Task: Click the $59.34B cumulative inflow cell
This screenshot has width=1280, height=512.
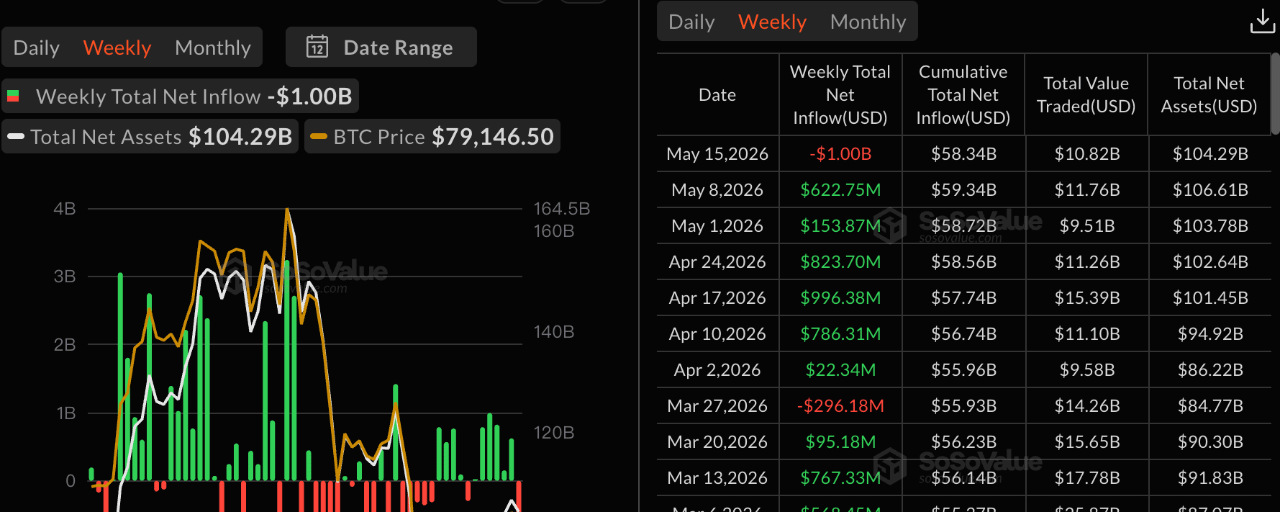Action: (963, 190)
